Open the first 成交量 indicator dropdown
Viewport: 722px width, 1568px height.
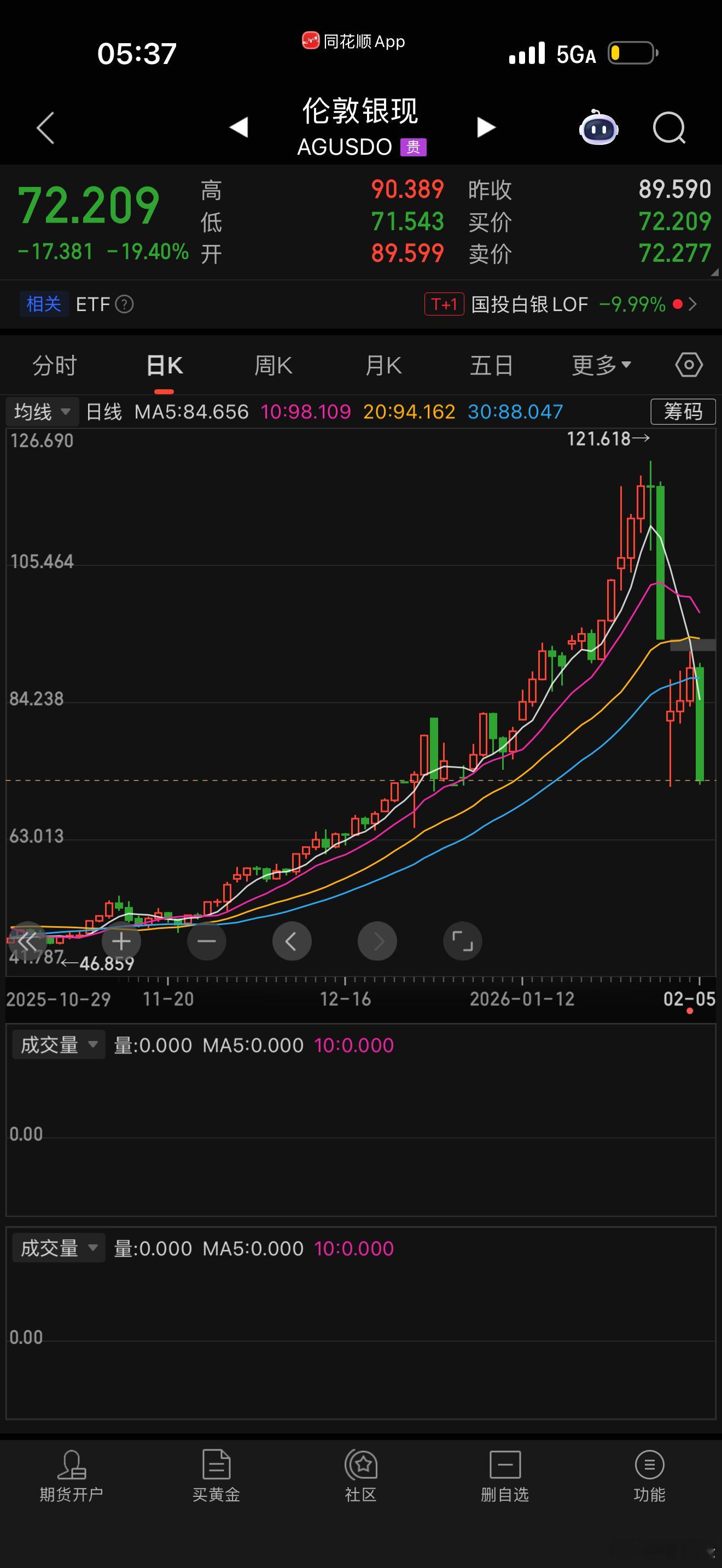coord(59,1045)
